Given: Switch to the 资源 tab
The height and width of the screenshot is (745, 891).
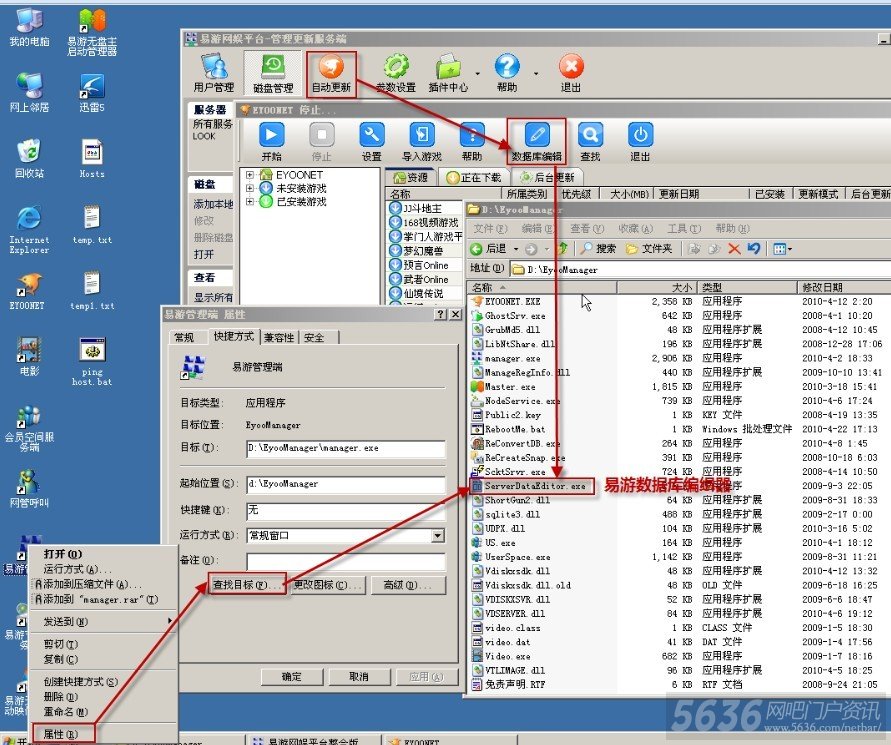Looking at the screenshot, I should click(410, 177).
